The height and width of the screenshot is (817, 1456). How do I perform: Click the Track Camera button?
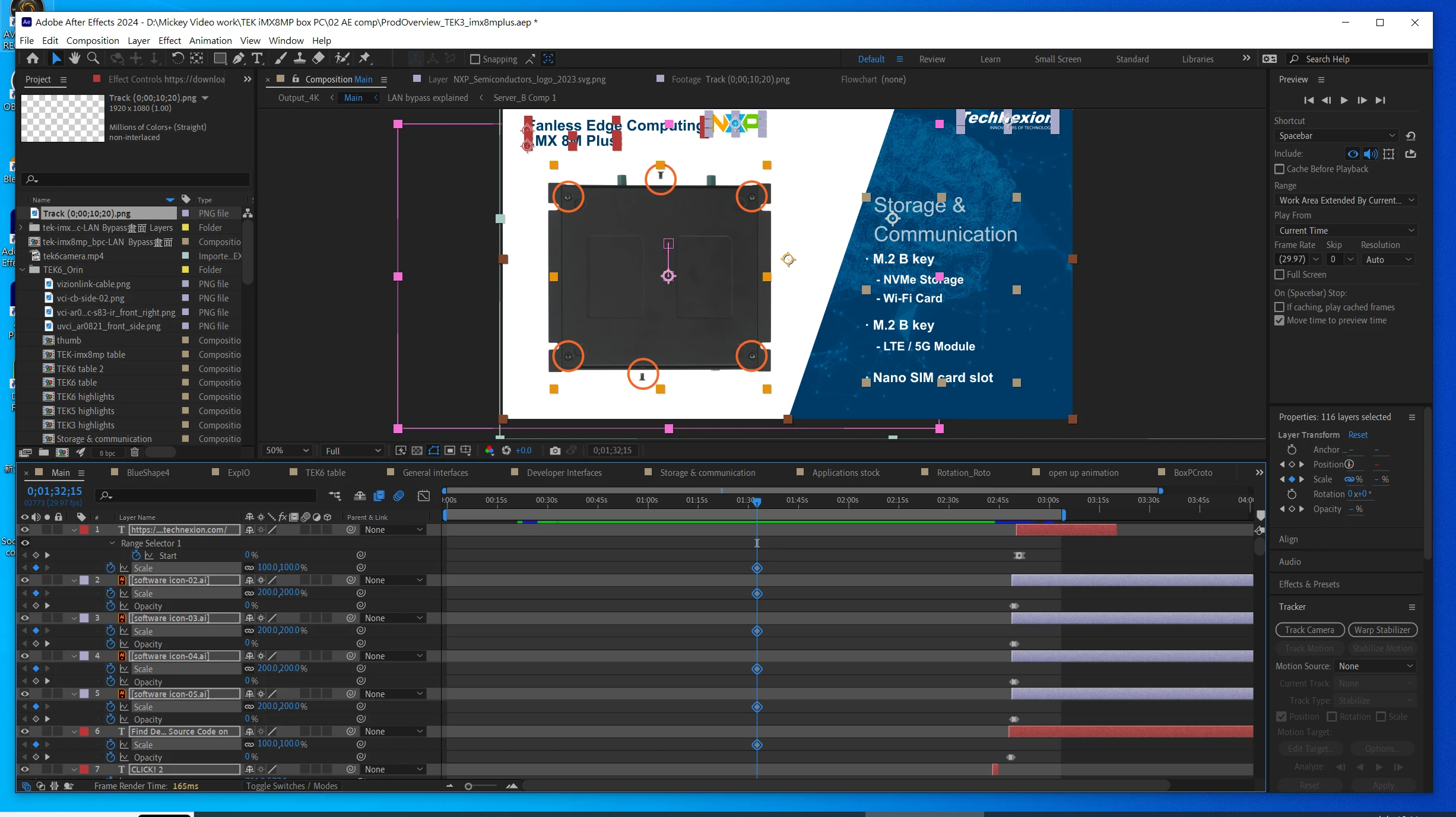pos(1309,630)
